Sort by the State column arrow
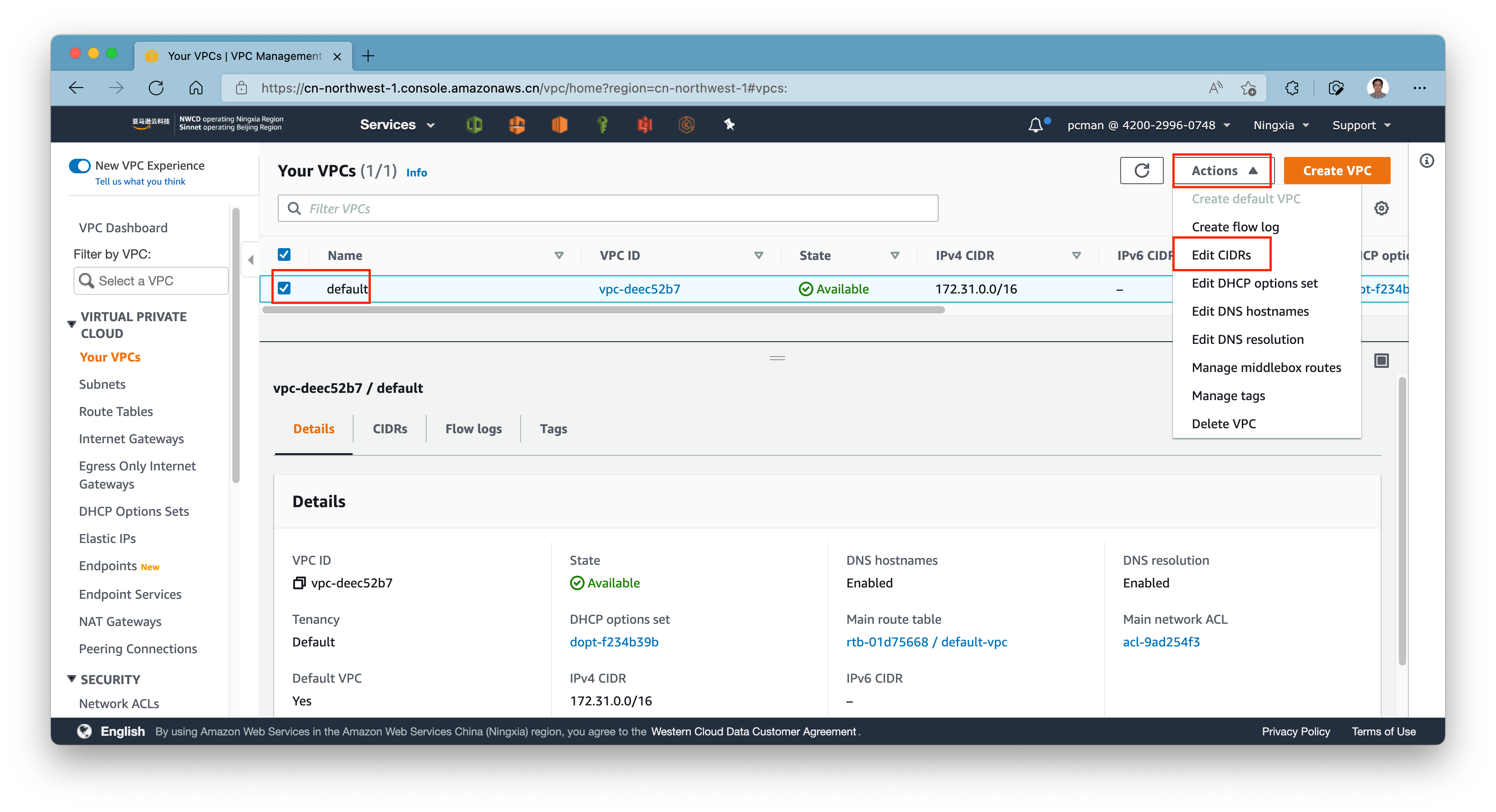1496x812 pixels. click(894, 255)
